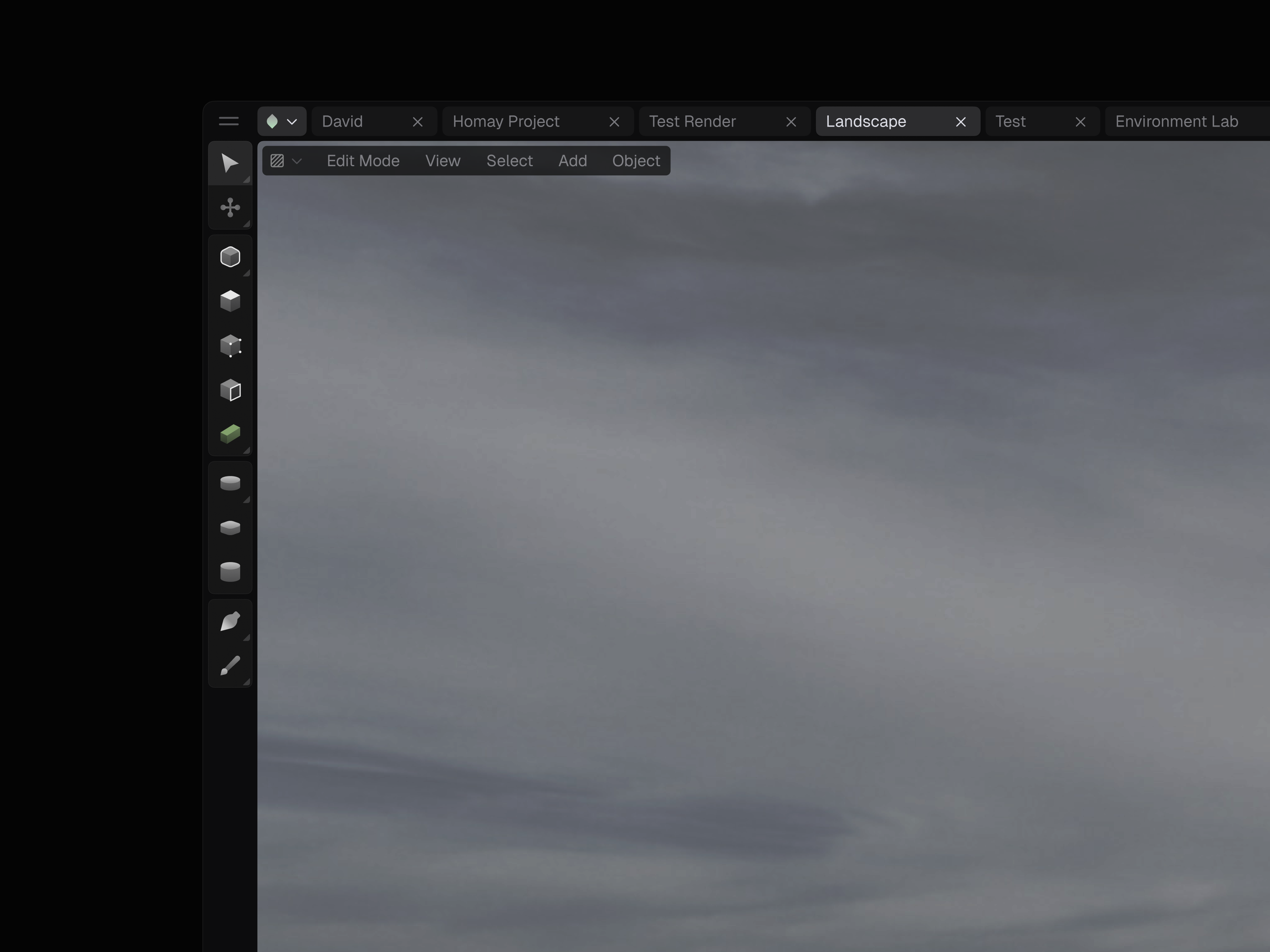Open the Select menu
The height and width of the screenshot is (952, 1270).
click(509, 161)
